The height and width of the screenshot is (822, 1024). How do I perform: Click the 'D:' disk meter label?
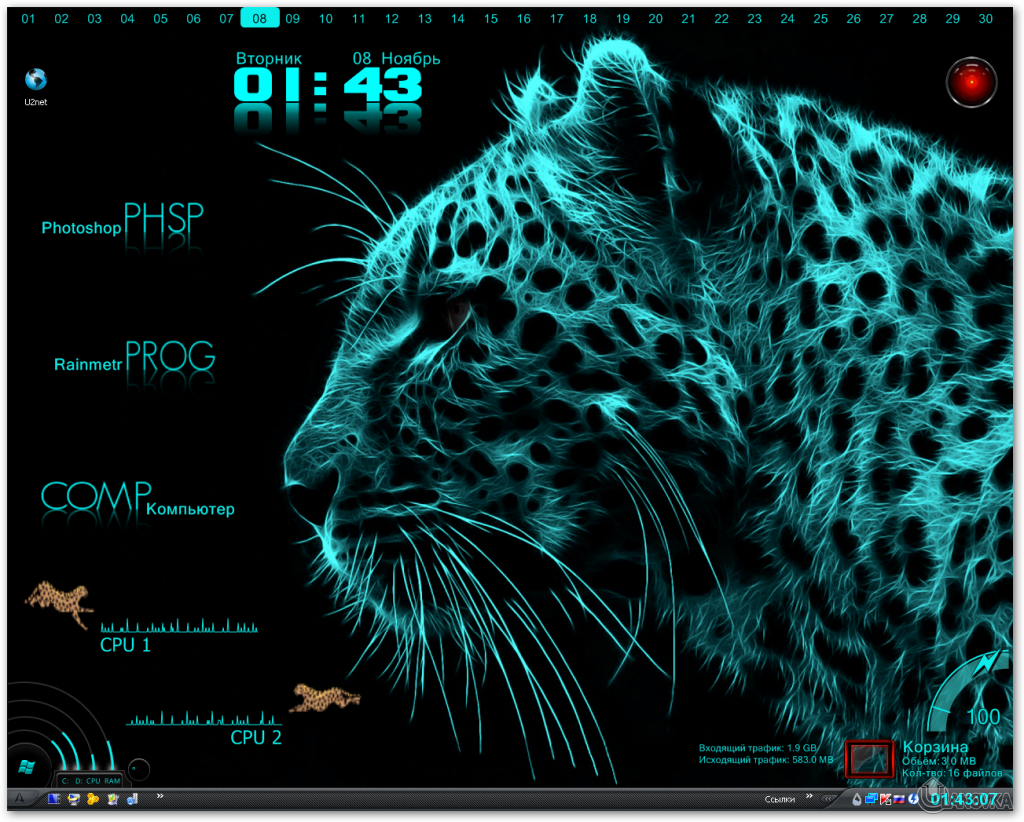79,781
